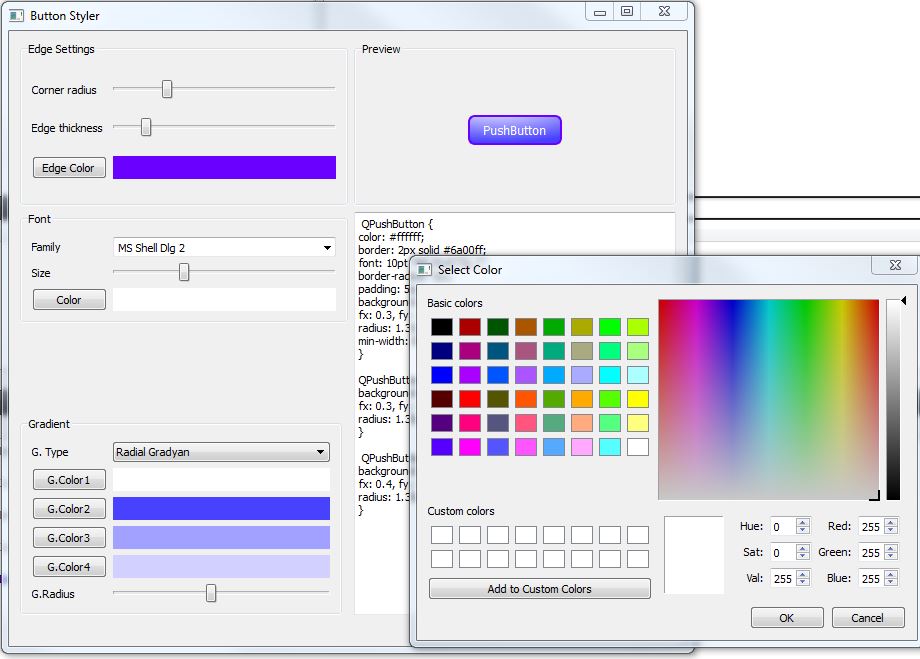Click the G.Color4 button
Image resolution: width=920 pixels, height=659 pixels.
point(68,565)
